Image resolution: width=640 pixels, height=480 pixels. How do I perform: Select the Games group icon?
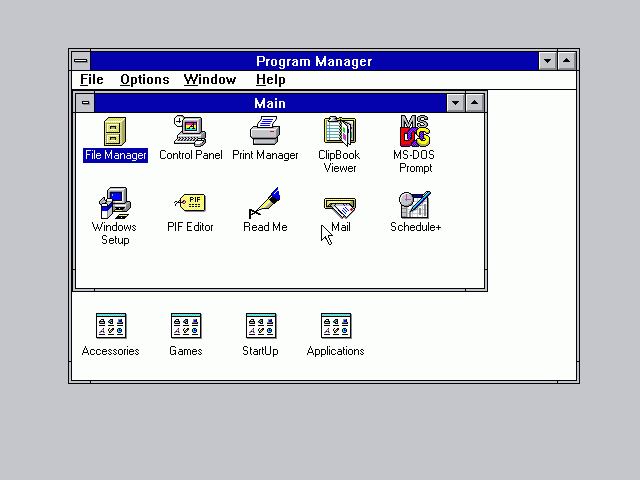click(x=186, y=326)
